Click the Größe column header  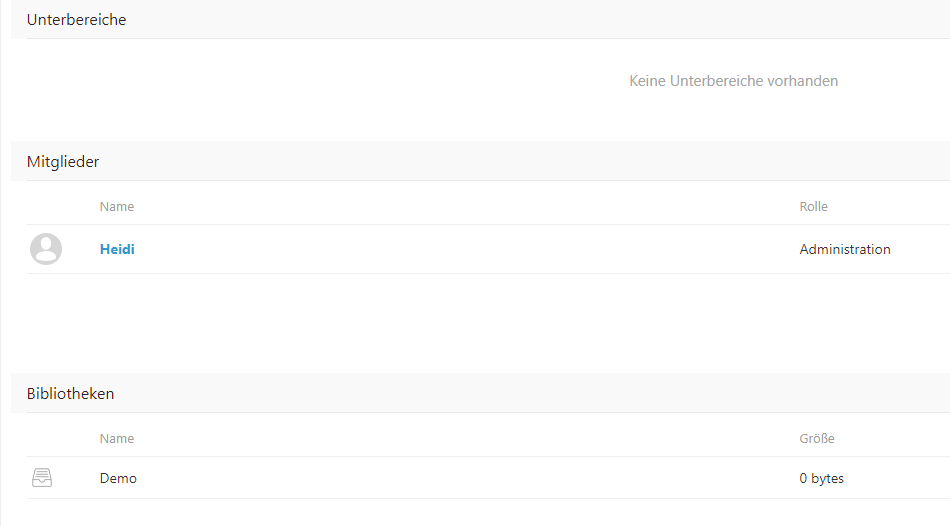tap(817, 439)
